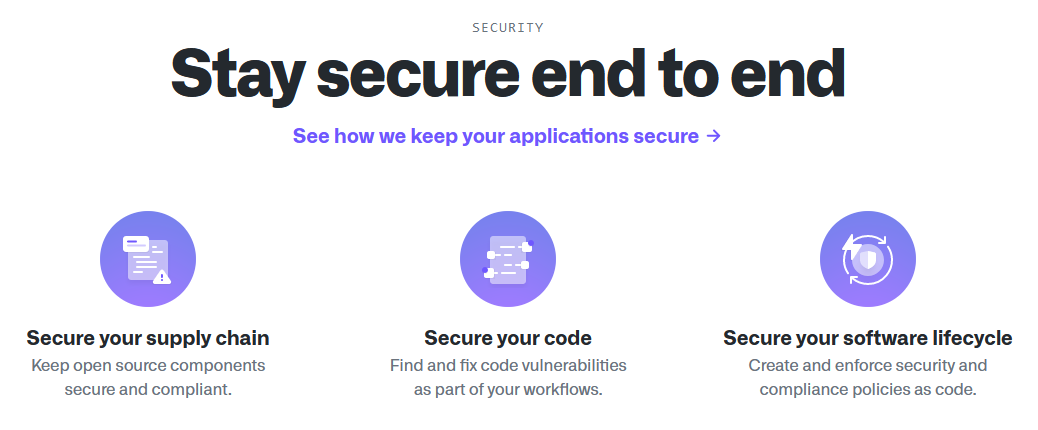Click 'compliance policies as code.' text line
1038x430 pixels.
click(867, 389)
